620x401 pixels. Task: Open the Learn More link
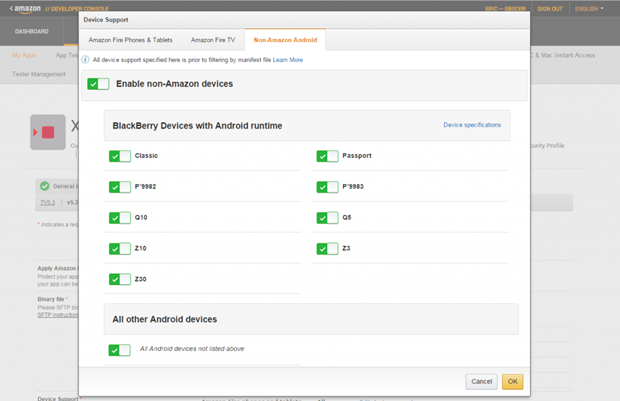288,60
